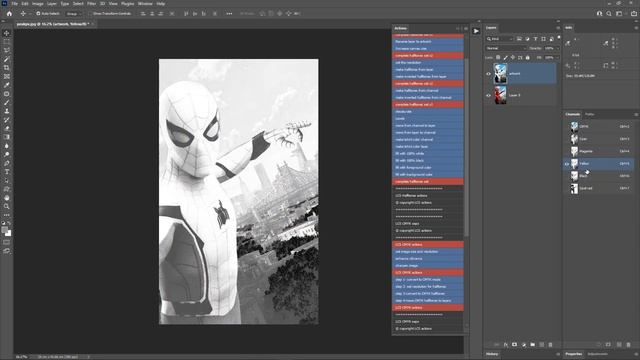640x360 pixels.
Task: Run the 'fill with 100% black' action
Action: [428, 160]
